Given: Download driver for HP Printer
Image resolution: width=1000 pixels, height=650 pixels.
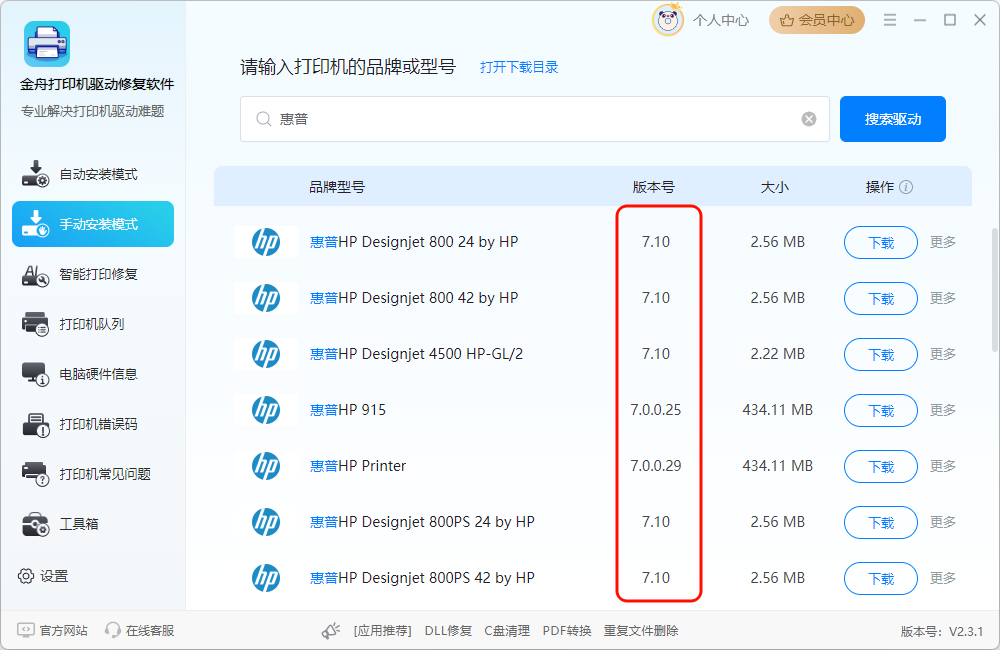Looking at the screenshot, I should [x=881, y=467].
